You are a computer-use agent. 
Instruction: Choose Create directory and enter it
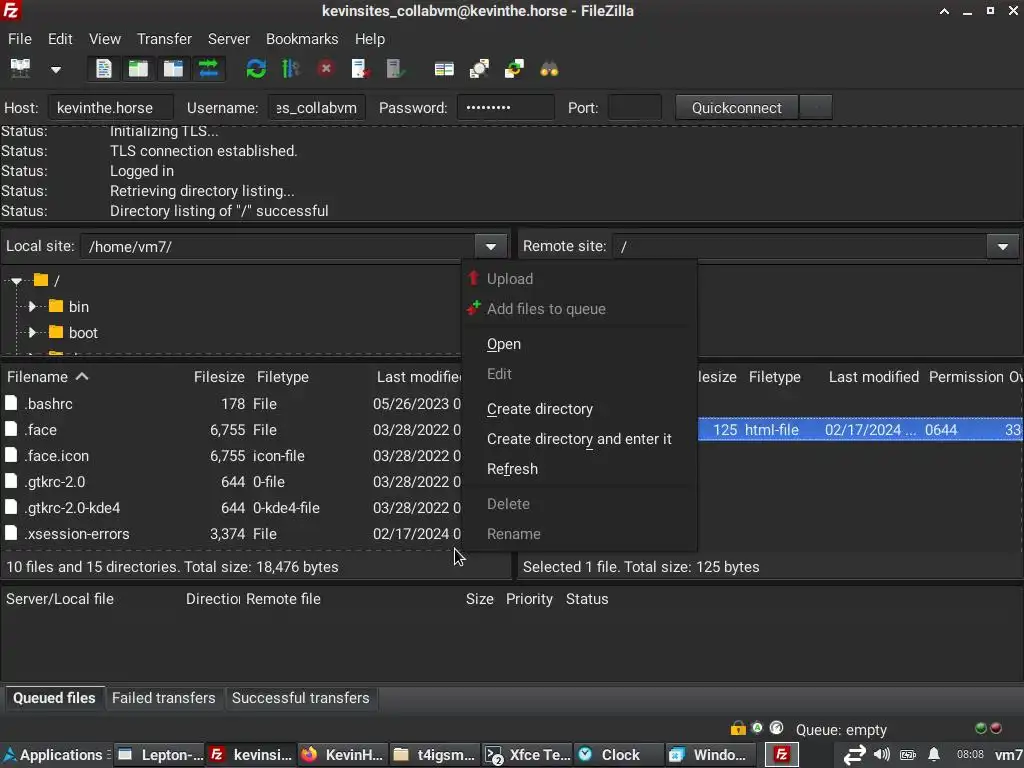click(579, 439)
